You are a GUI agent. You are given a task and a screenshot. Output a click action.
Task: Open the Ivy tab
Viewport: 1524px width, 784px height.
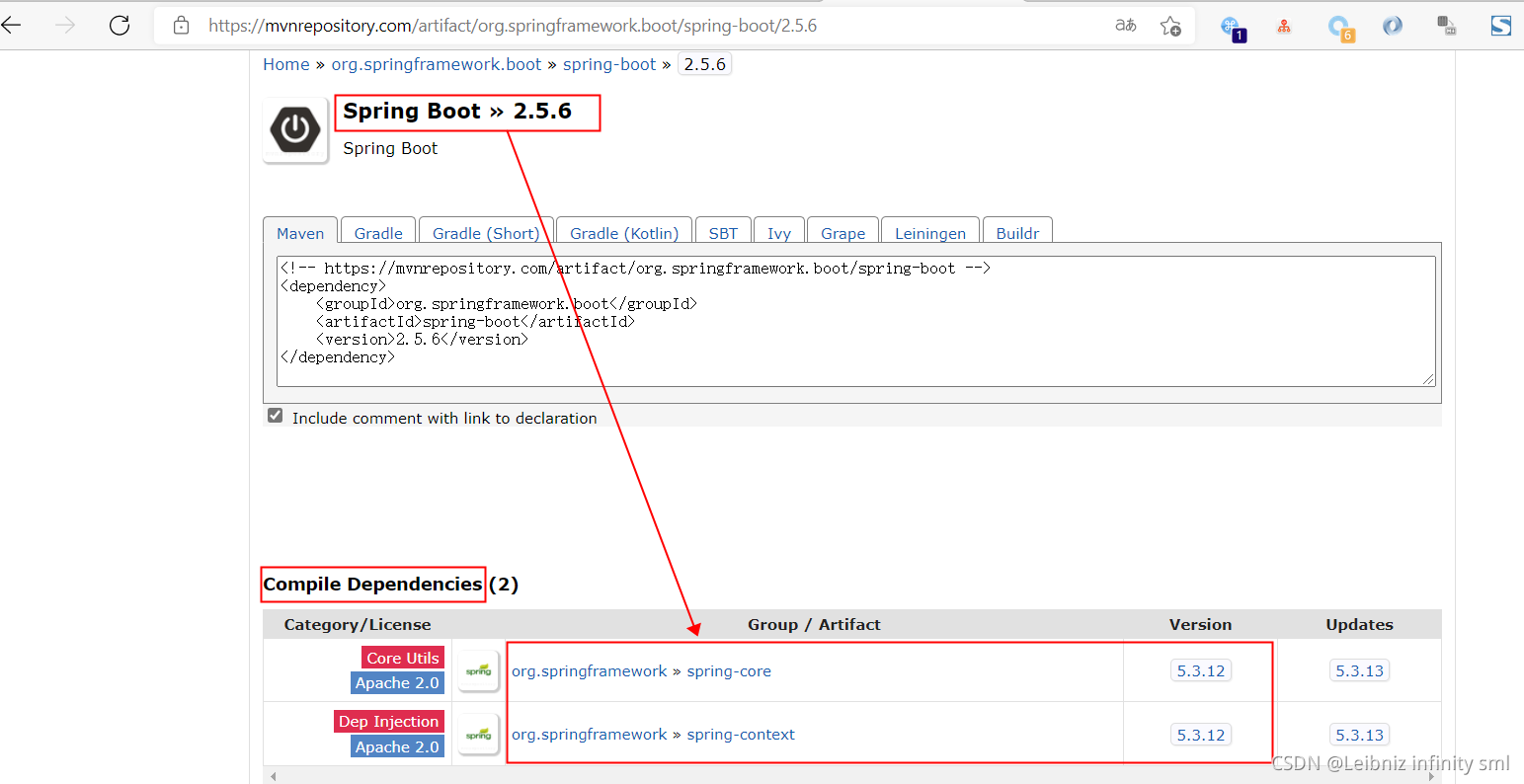tap(779, 233)
